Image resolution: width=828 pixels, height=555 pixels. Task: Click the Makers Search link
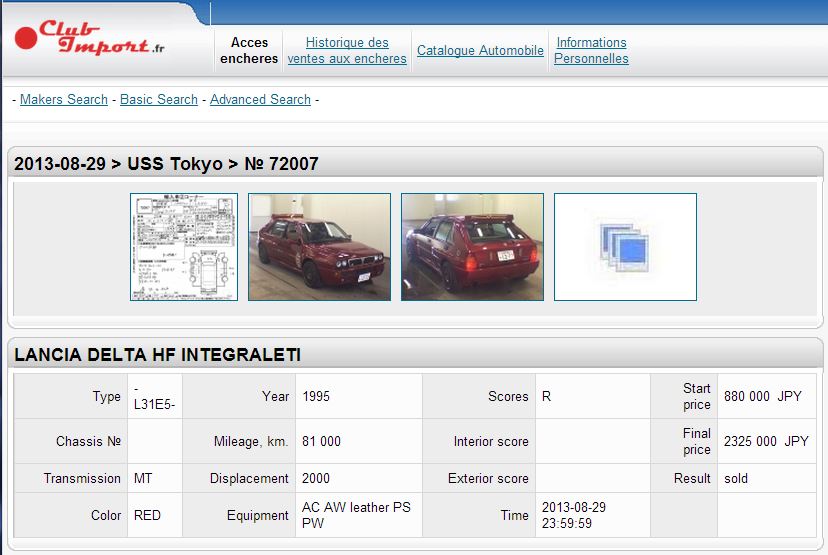tap(64, 99)
